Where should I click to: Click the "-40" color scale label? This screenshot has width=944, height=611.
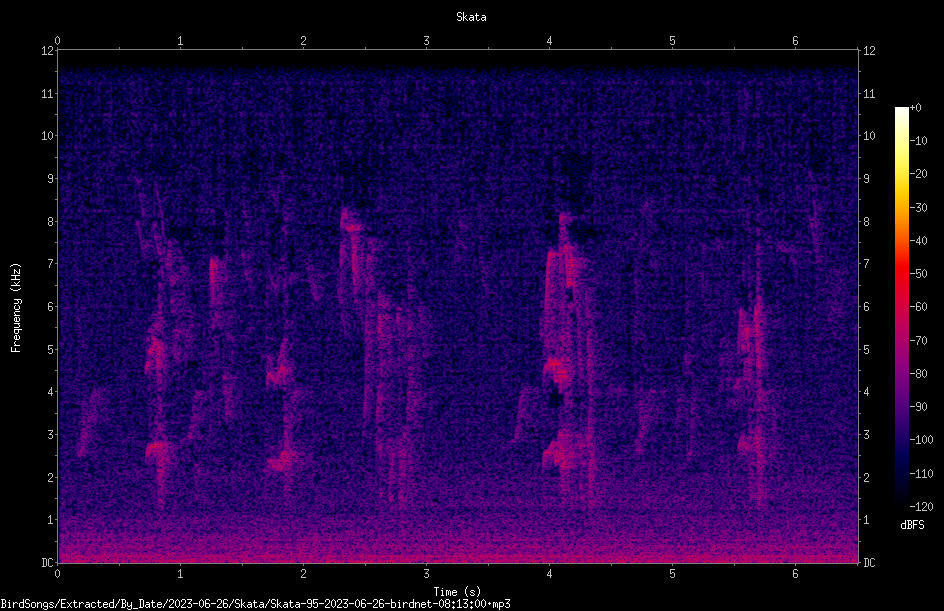tap(918, 241)
